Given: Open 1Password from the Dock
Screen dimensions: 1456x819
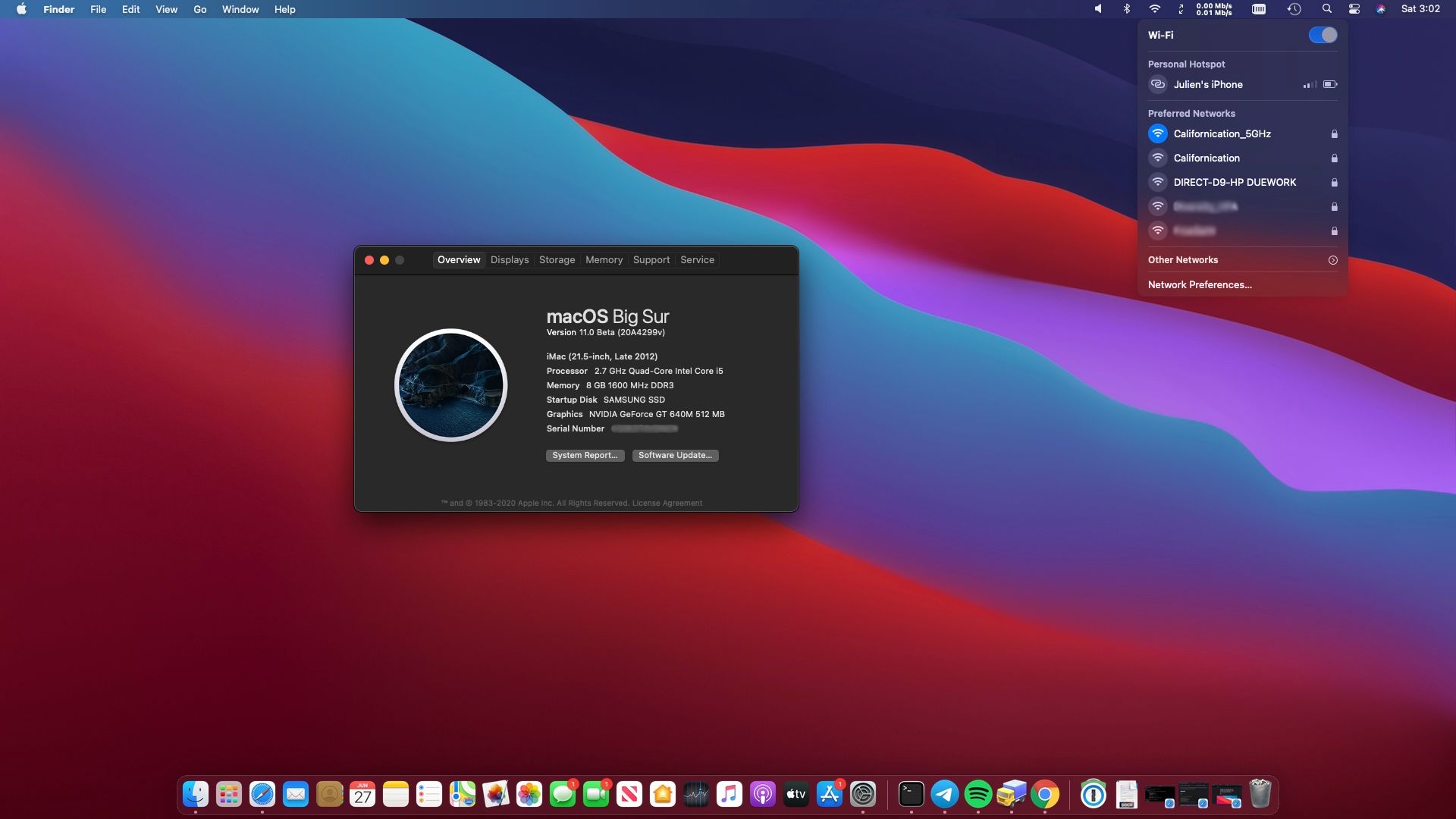Looking at the screenshot, I should point(1091,795).
